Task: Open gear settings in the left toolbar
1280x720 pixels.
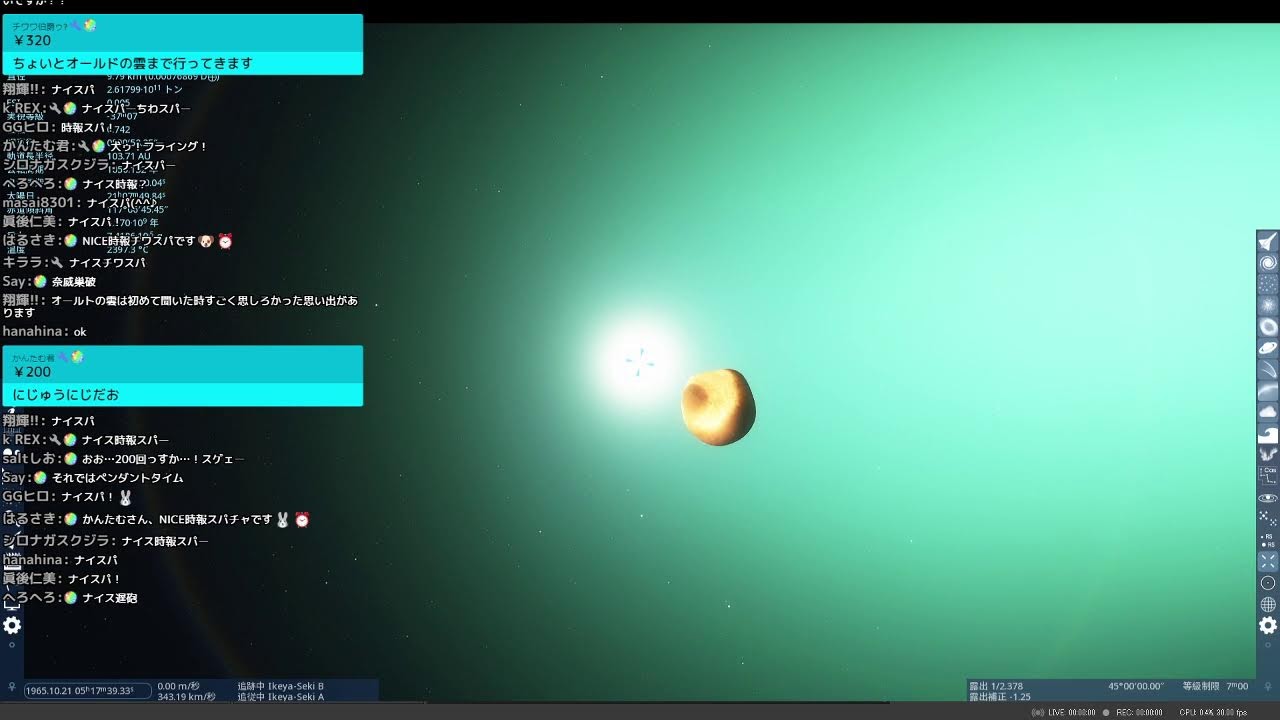Action: pos(12,626)
